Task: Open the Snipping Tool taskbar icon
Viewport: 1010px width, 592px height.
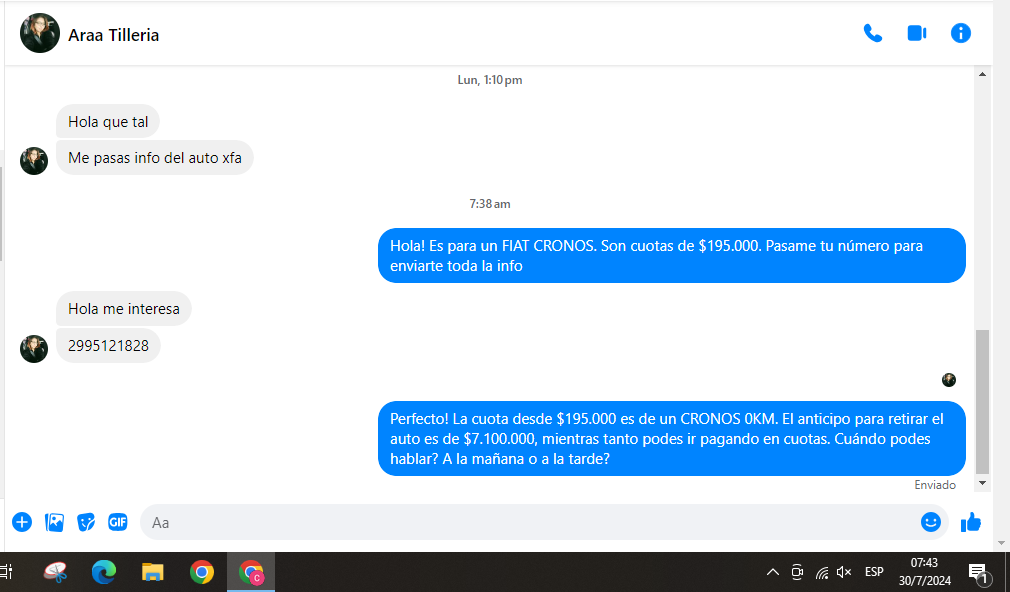Action: (55, 572)
